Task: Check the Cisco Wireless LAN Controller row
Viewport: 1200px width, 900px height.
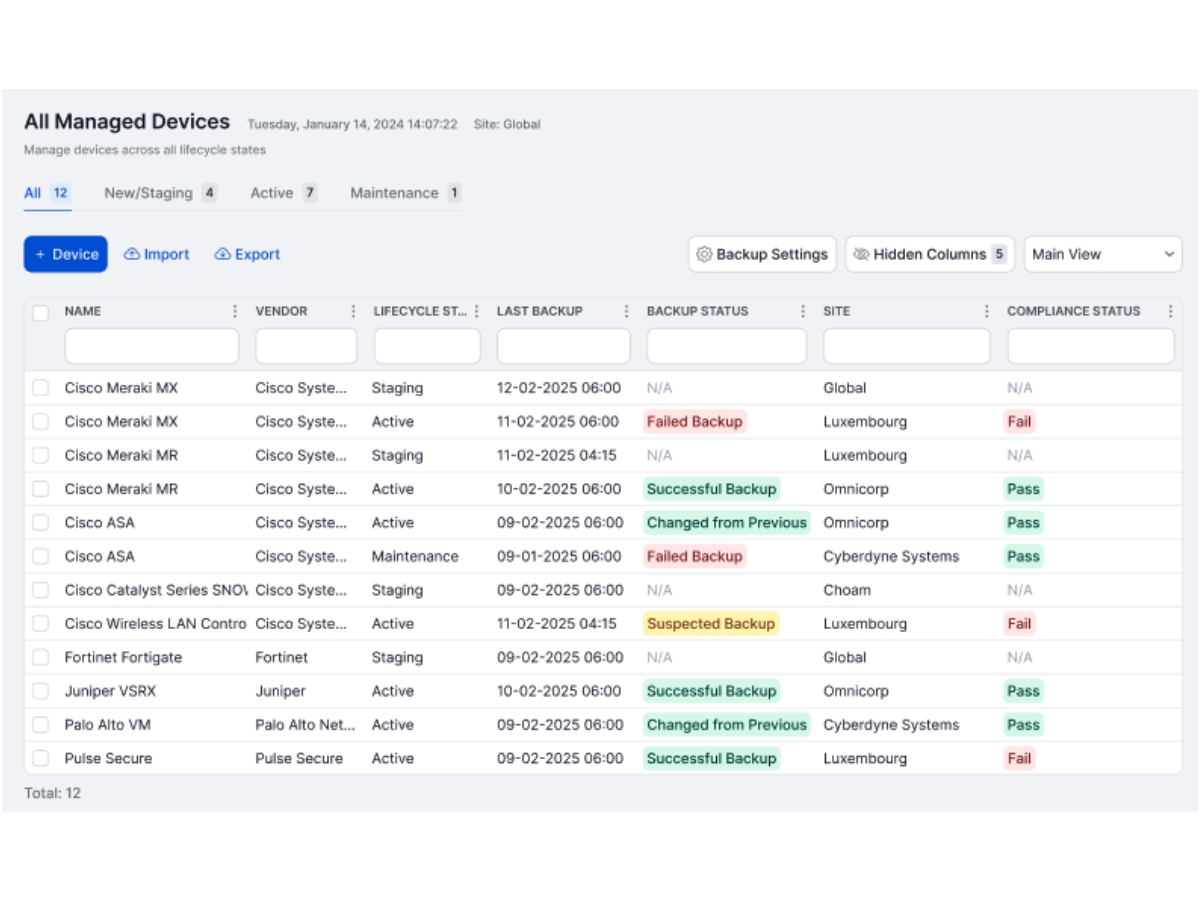Action: (x=41, y=624)
